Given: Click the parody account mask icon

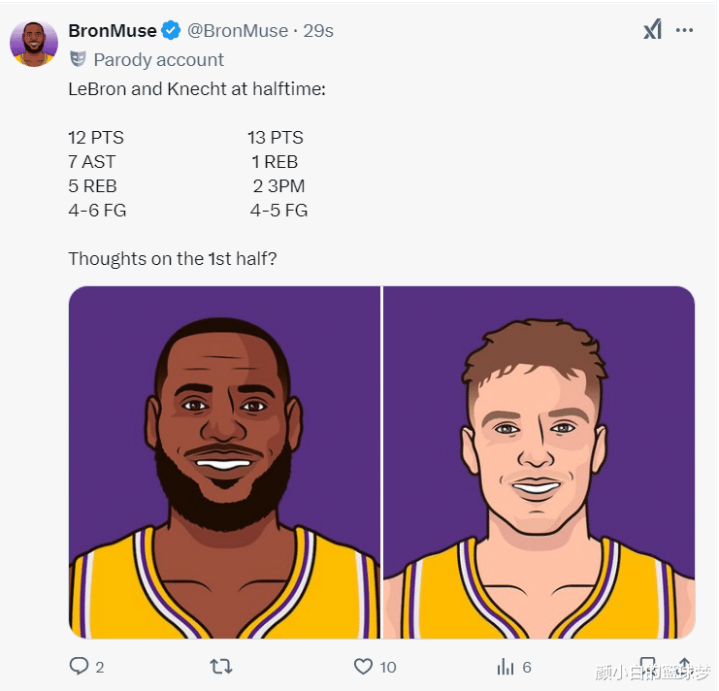Looking at the screenshot, I should point(78,60).
